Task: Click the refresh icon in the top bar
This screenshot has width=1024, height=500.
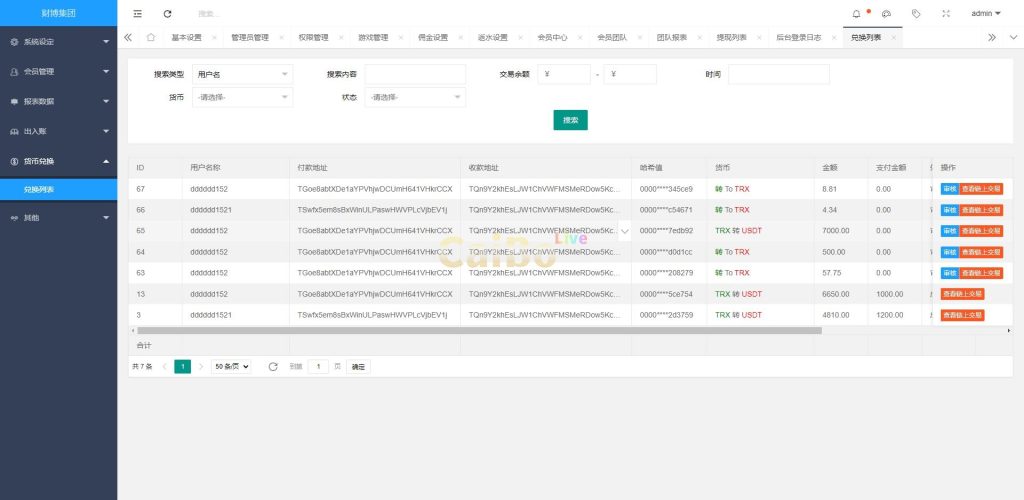Action: pos(167,14)
